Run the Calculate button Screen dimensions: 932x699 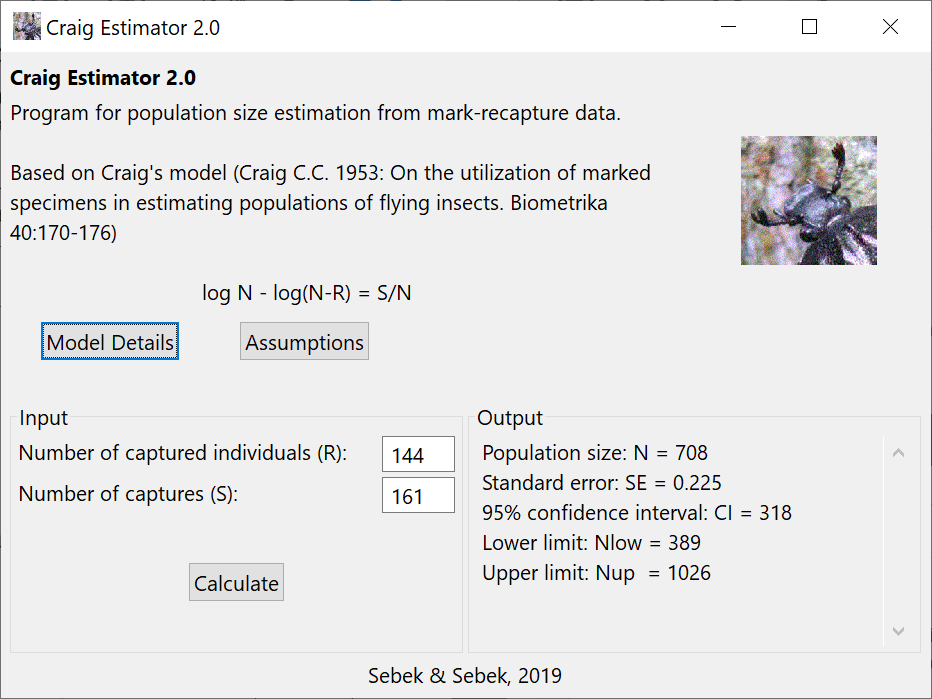(237, 582)
